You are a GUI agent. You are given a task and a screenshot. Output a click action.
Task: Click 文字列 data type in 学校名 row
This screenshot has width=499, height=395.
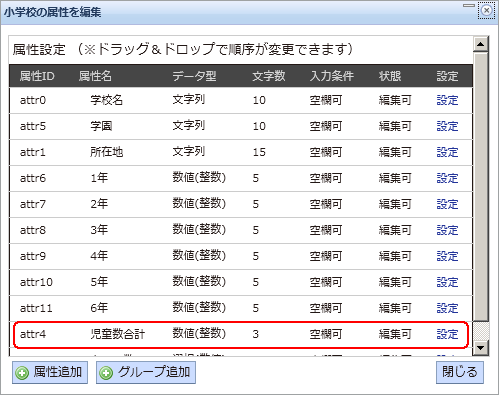[x=189, y=100]
